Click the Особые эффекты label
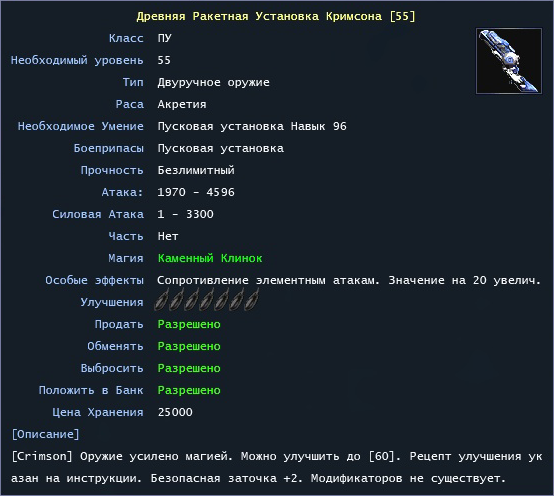This screenshot has width=554, height=496. point(94,280)
